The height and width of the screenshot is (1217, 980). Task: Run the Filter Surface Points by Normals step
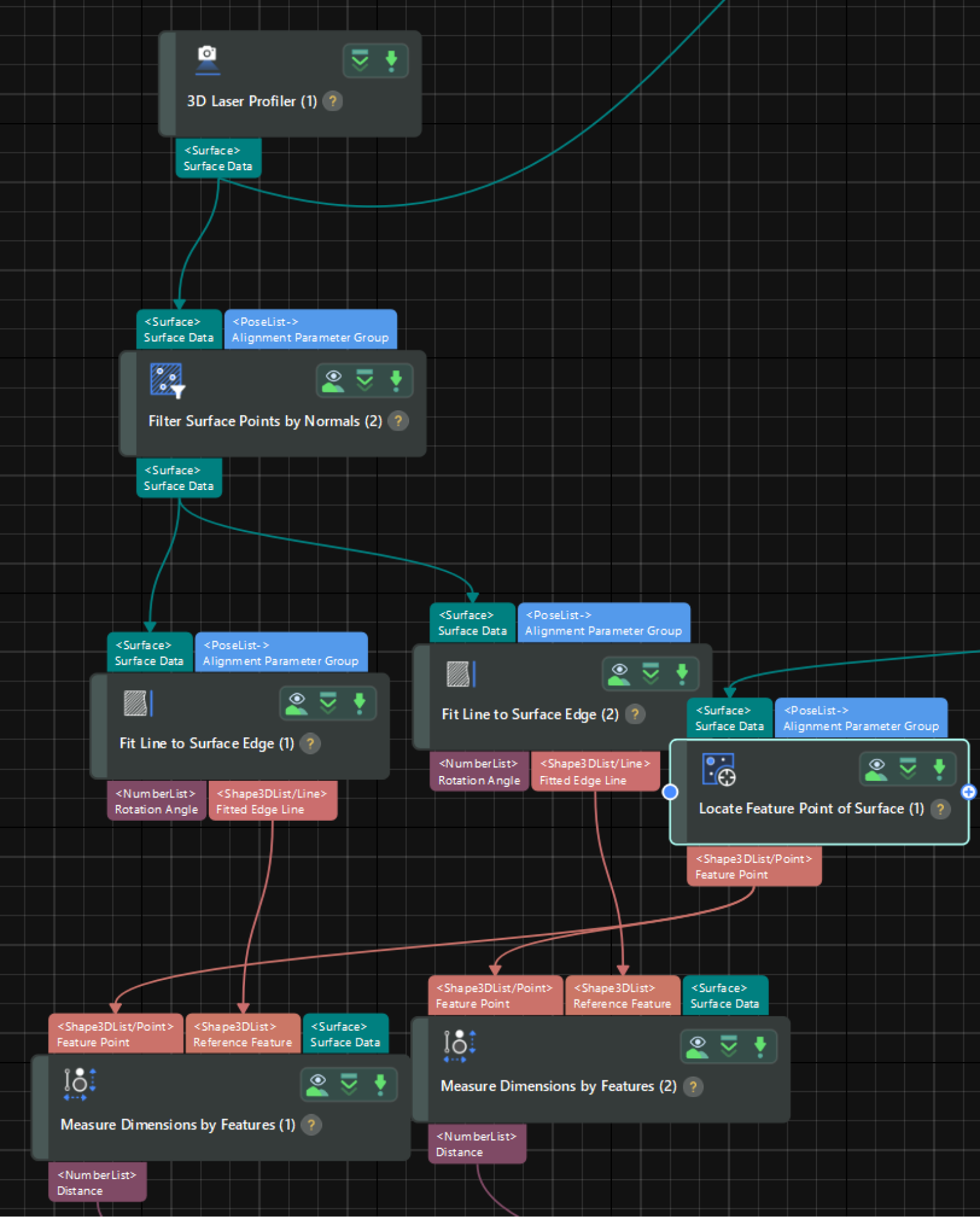(396, 380)
